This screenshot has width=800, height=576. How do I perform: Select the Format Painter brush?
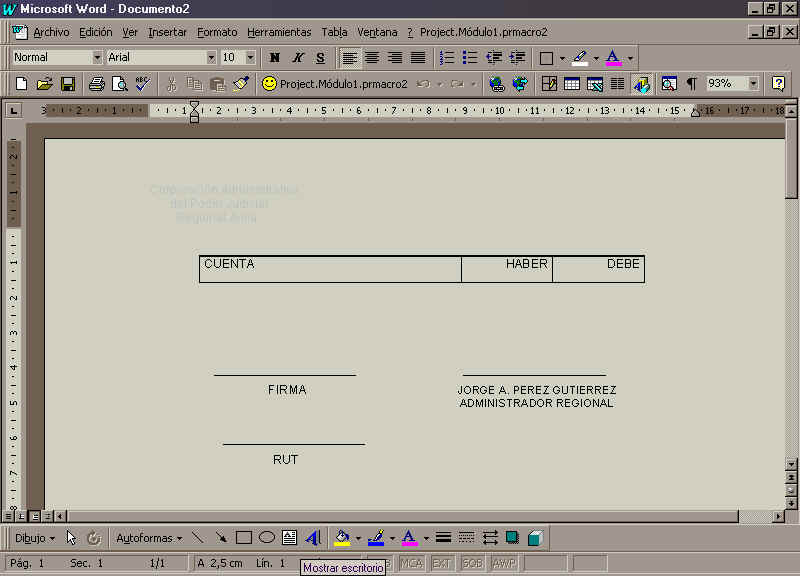click(241, 84)
